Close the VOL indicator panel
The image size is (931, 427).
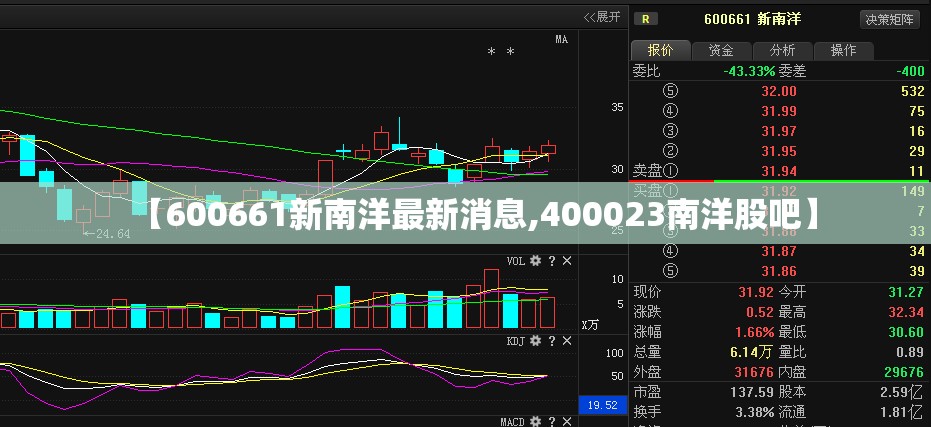[567, 261]
